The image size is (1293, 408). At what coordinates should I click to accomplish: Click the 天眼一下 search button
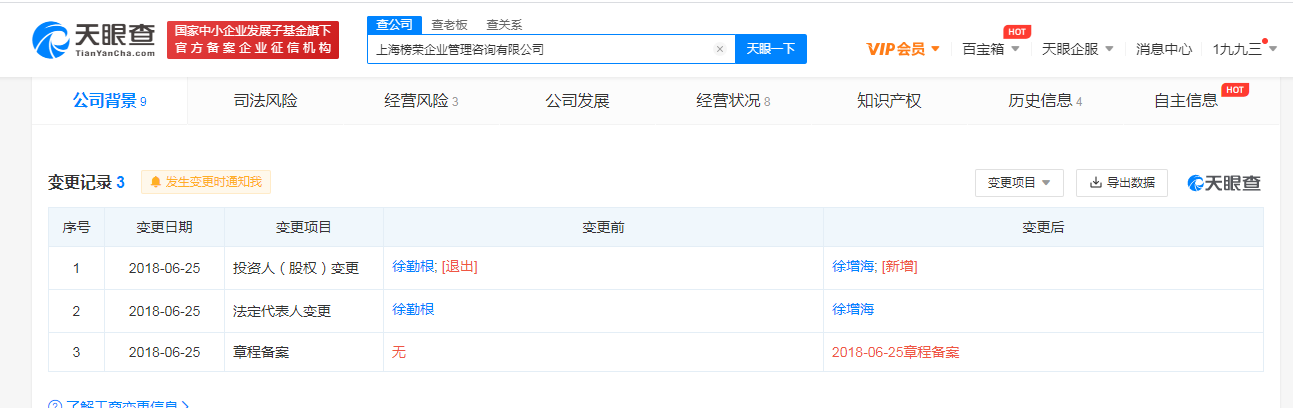tap(771, 48)
